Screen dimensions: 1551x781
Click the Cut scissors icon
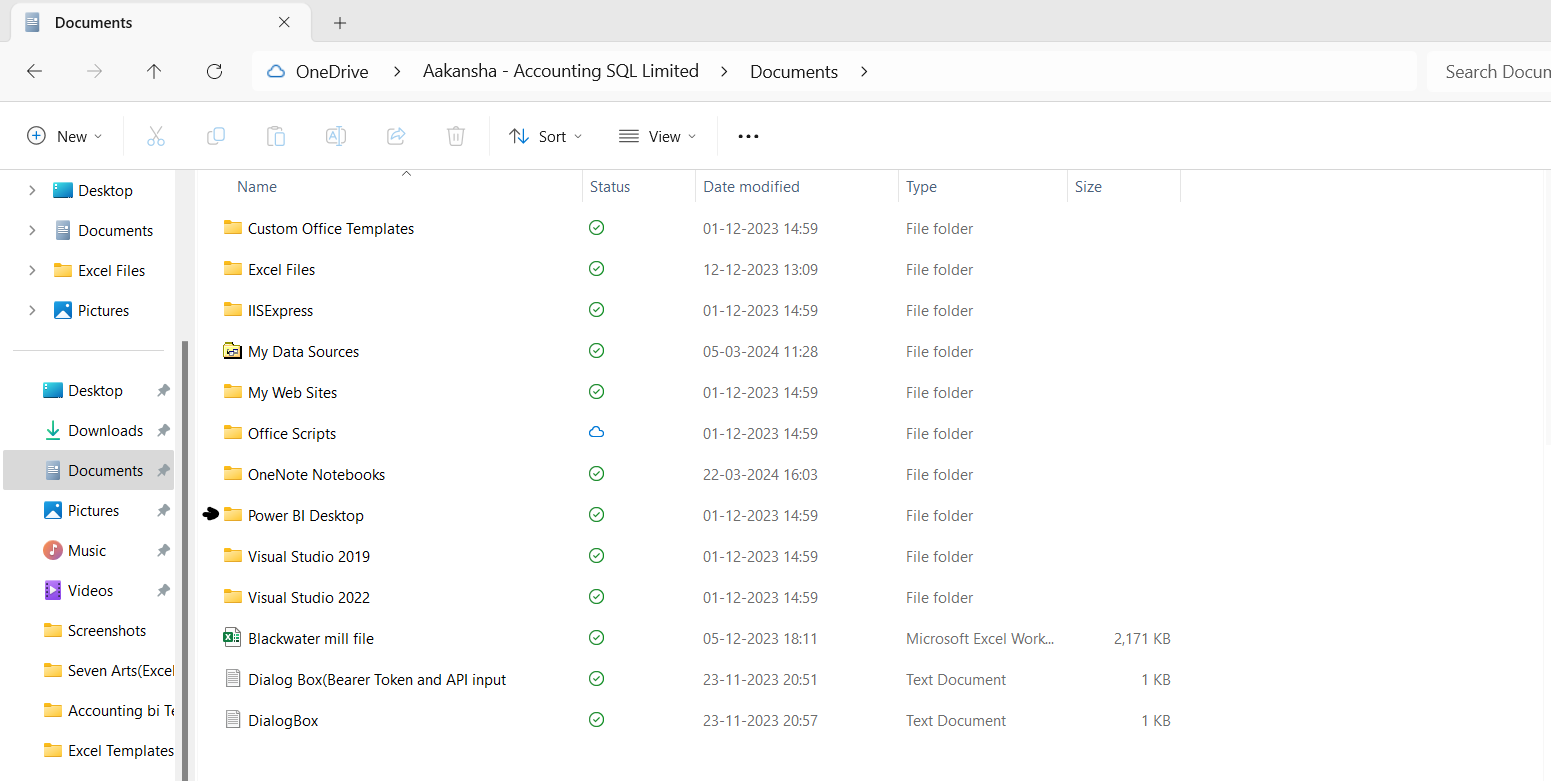point(156,136)
